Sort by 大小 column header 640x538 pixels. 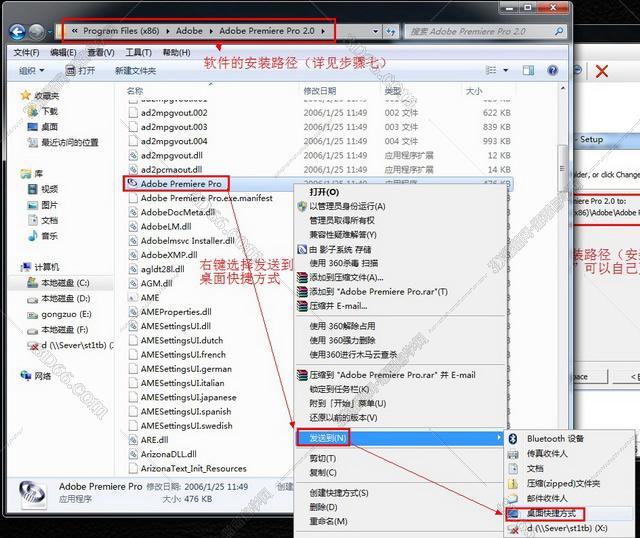(x=474, y=91)
